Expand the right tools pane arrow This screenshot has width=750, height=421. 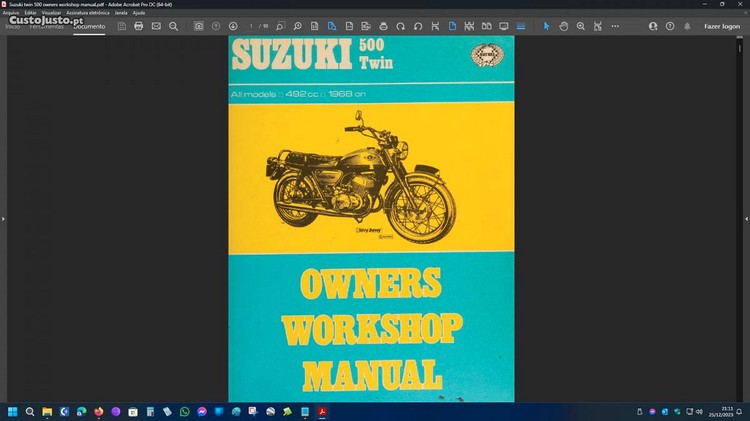pos(745,218)
